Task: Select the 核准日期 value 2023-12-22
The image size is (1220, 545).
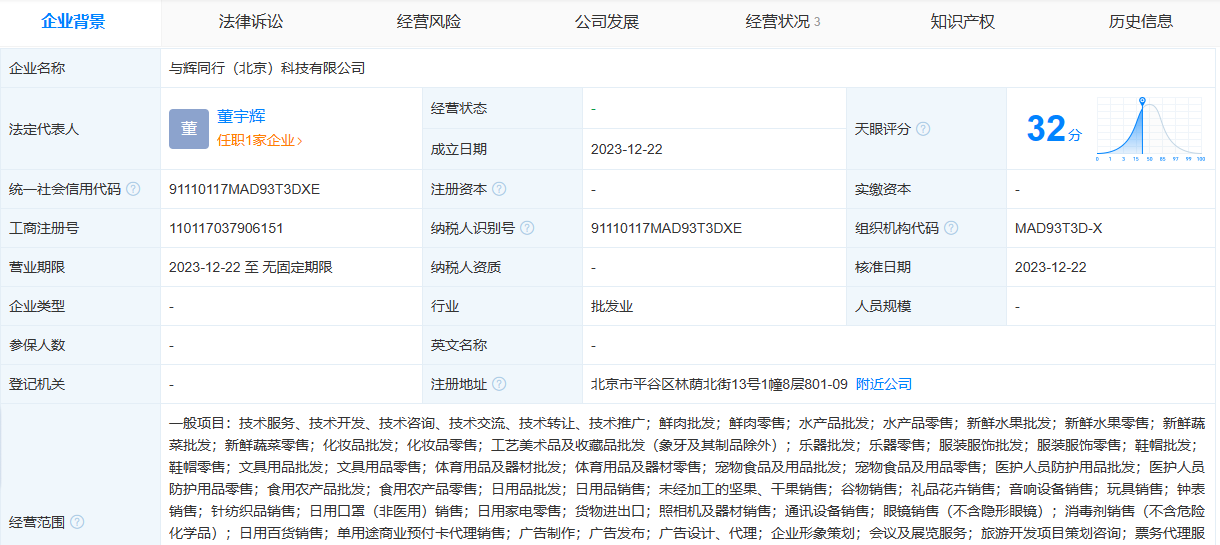Action: click(x=1051, y=267)
